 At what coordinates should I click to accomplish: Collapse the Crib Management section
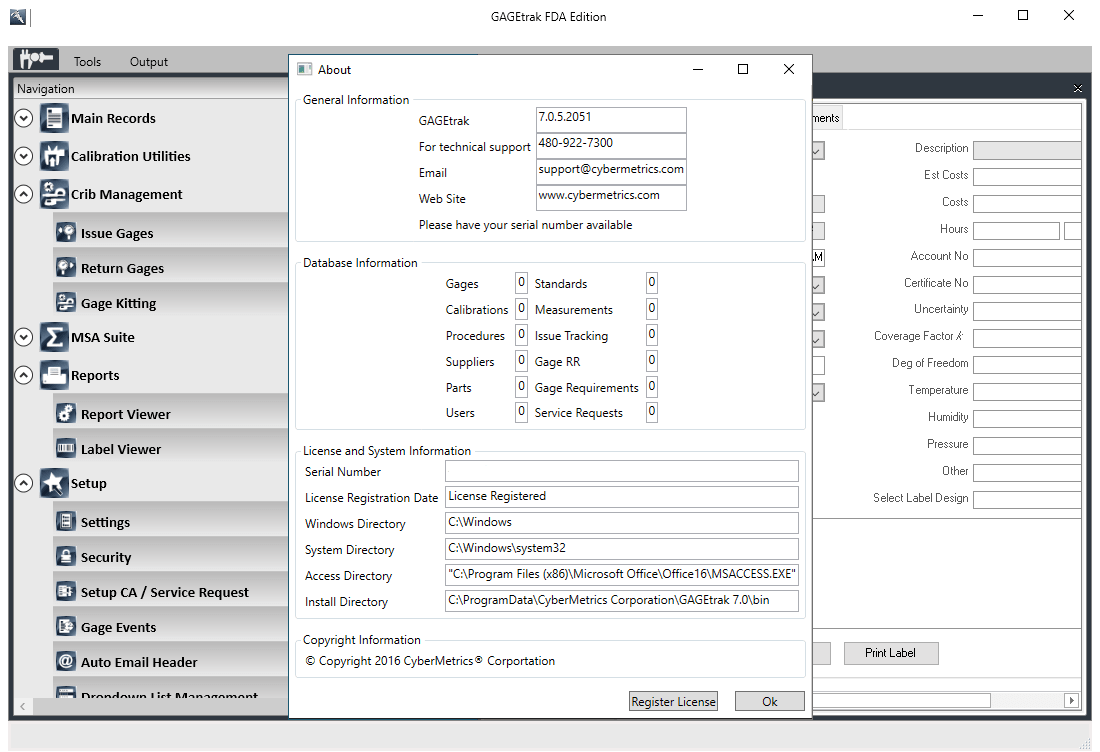pos(24,195)
